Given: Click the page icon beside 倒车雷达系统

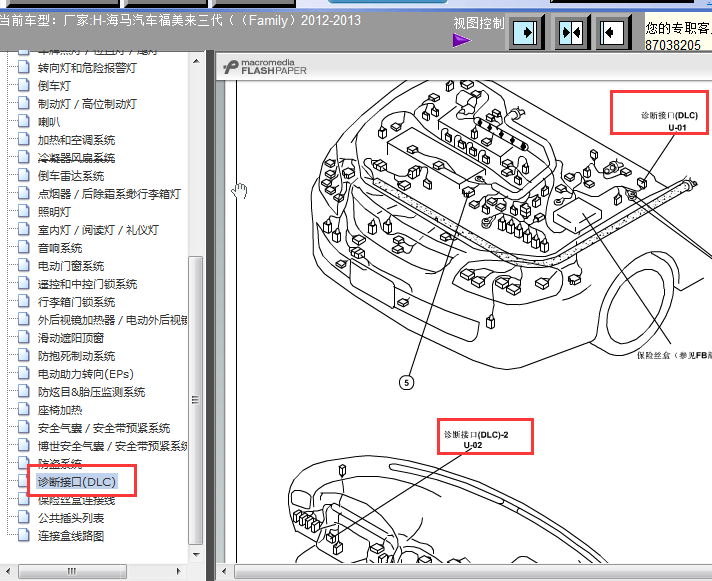Looking at the screenshot, I should coord(24,175).
